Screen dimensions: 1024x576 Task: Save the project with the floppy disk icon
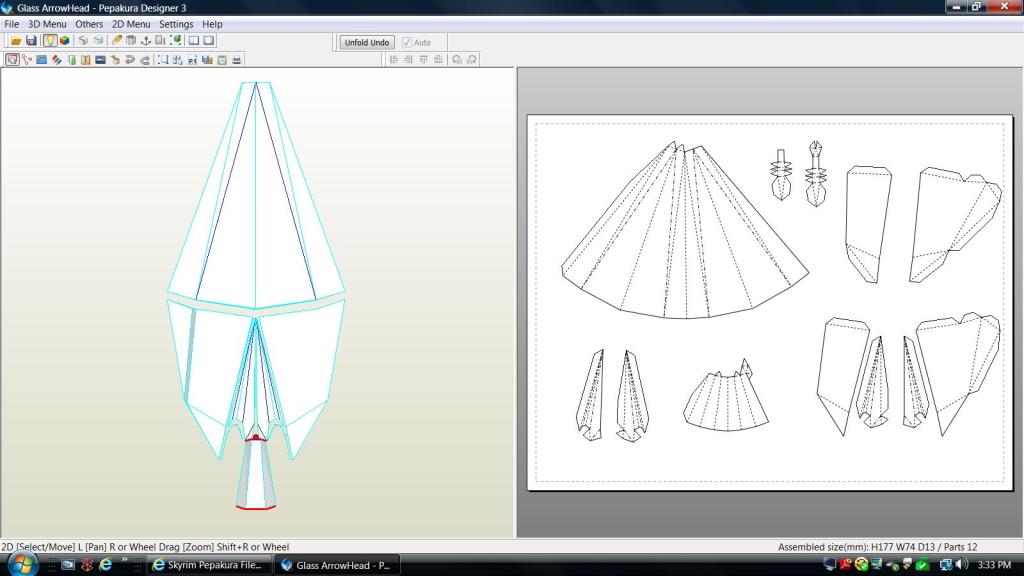click(31, 40)
